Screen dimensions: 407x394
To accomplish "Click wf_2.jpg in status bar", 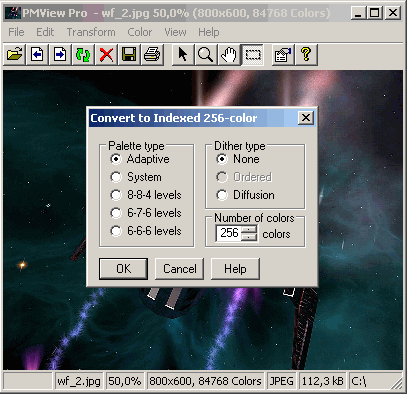I will coord(79,381).
